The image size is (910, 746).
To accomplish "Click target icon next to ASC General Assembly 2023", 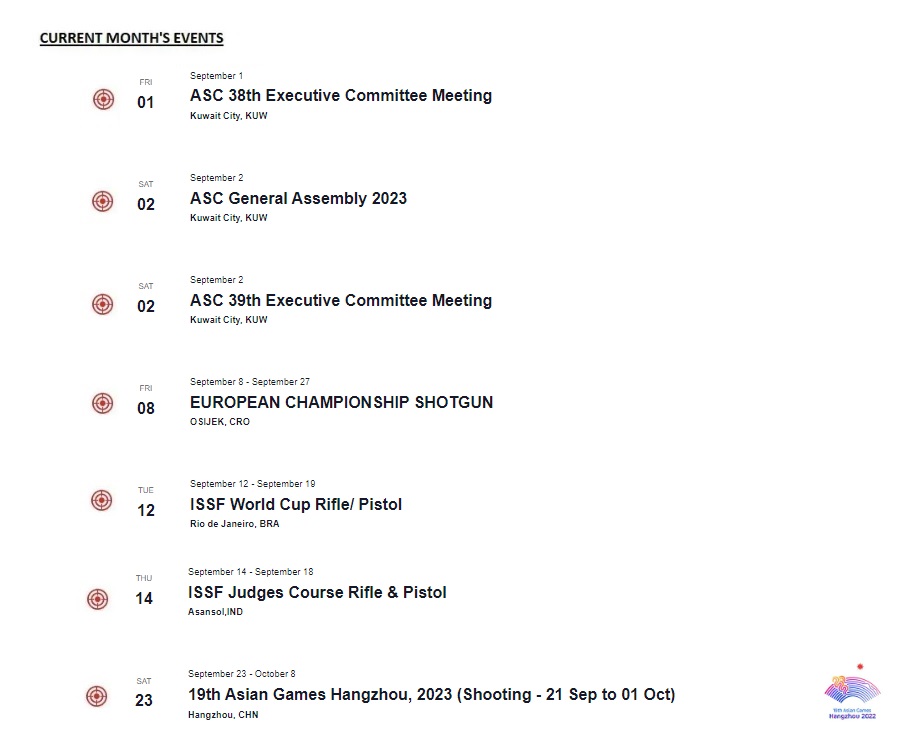I will (103, 201).
